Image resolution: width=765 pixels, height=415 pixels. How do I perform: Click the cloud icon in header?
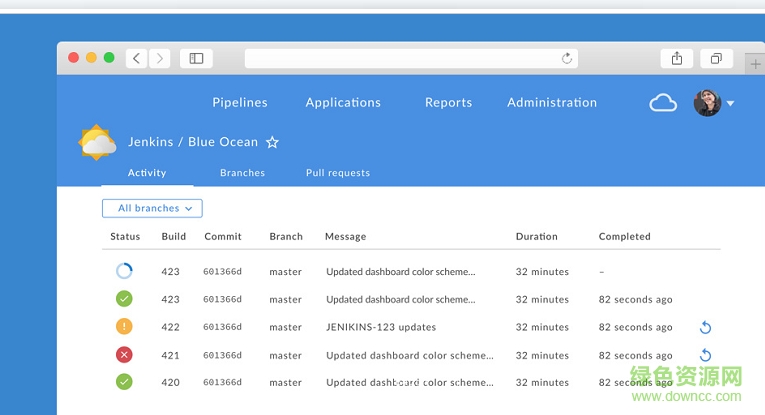(663, 102)
